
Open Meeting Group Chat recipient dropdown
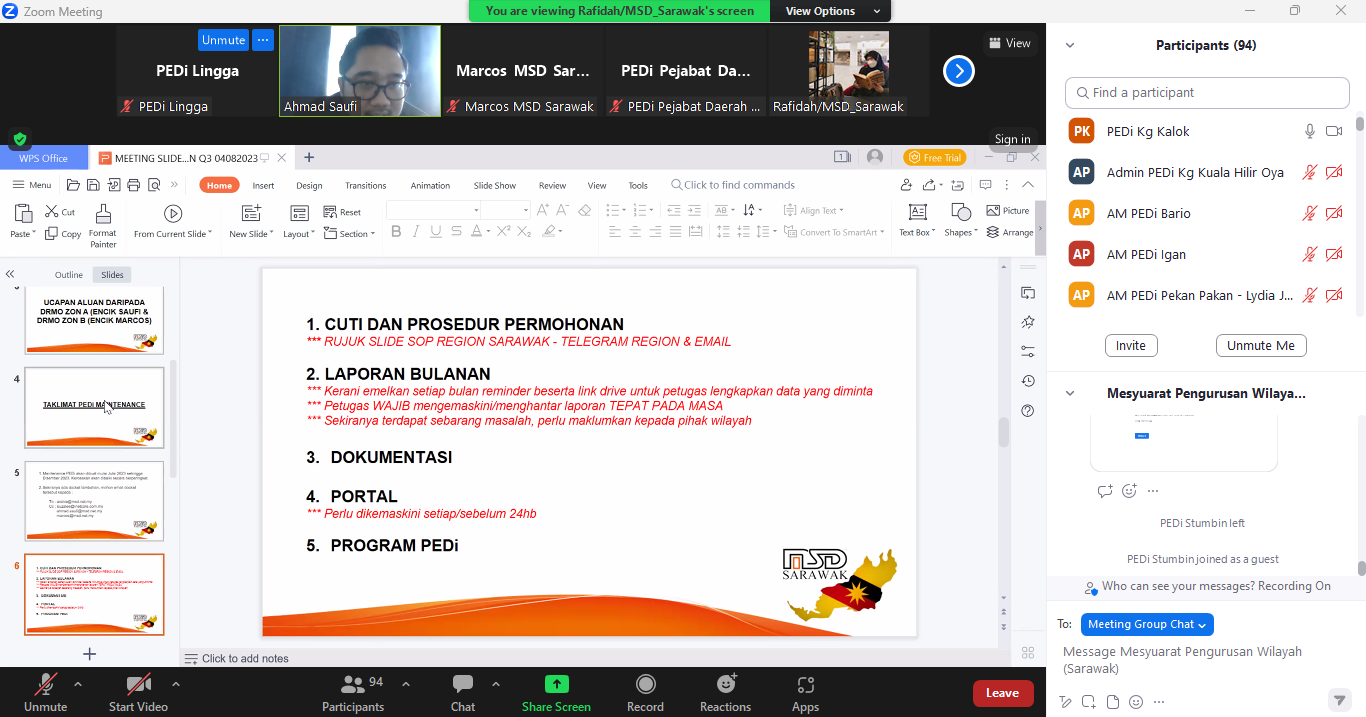point(1146,624)
